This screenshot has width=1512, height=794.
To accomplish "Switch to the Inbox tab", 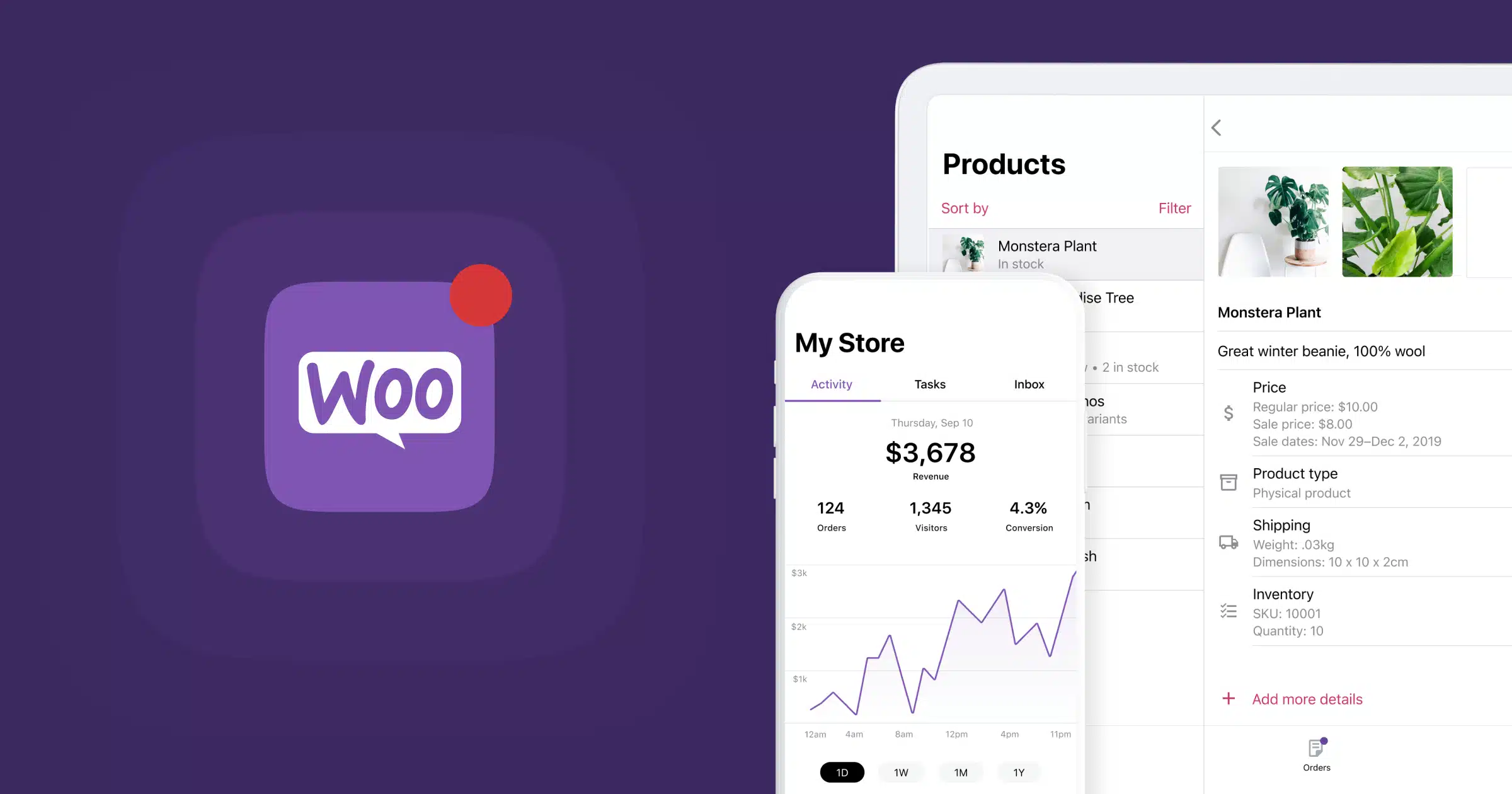I will point(1029,384).
